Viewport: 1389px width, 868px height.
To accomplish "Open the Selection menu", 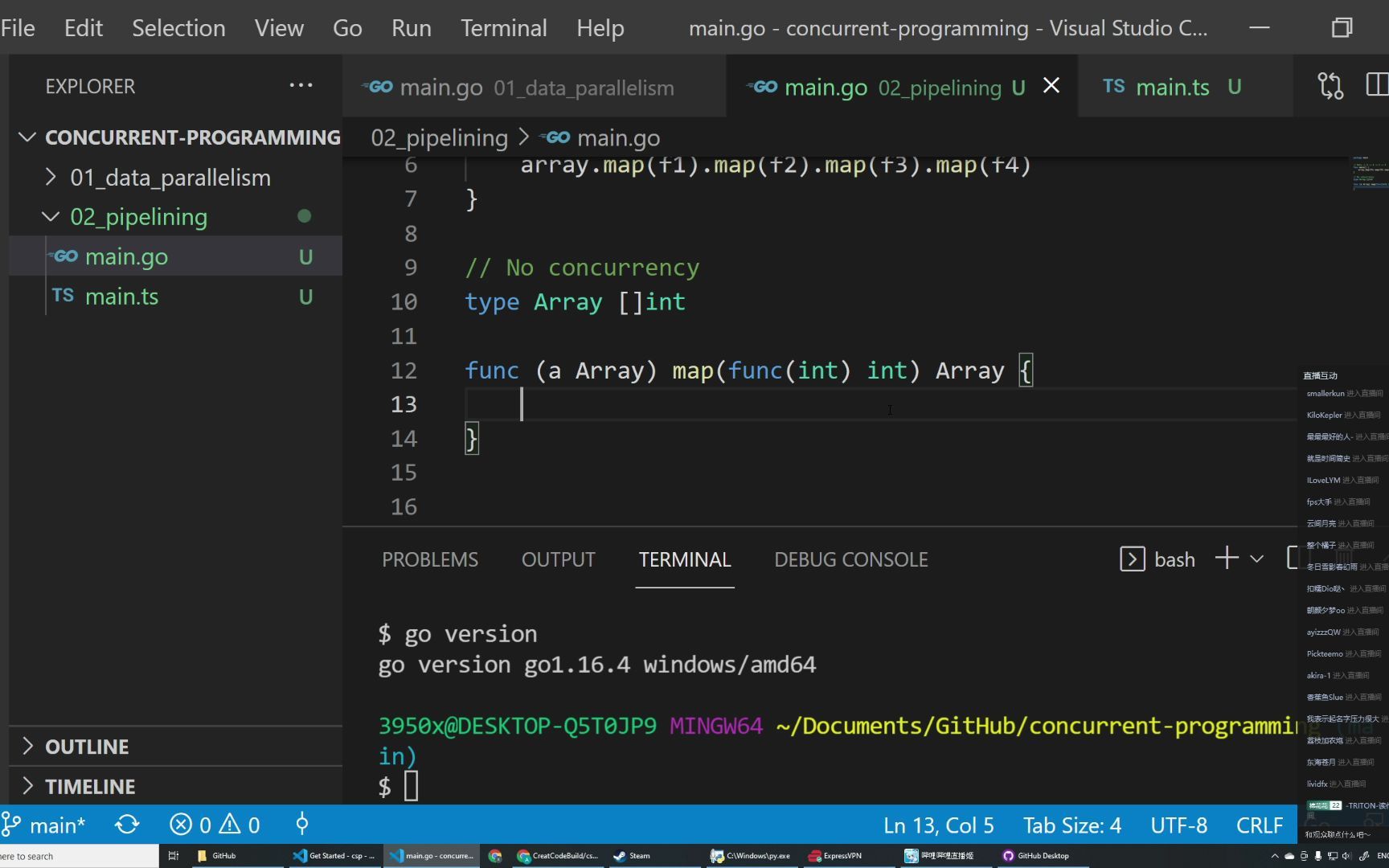I will click(x=178, y=28).
